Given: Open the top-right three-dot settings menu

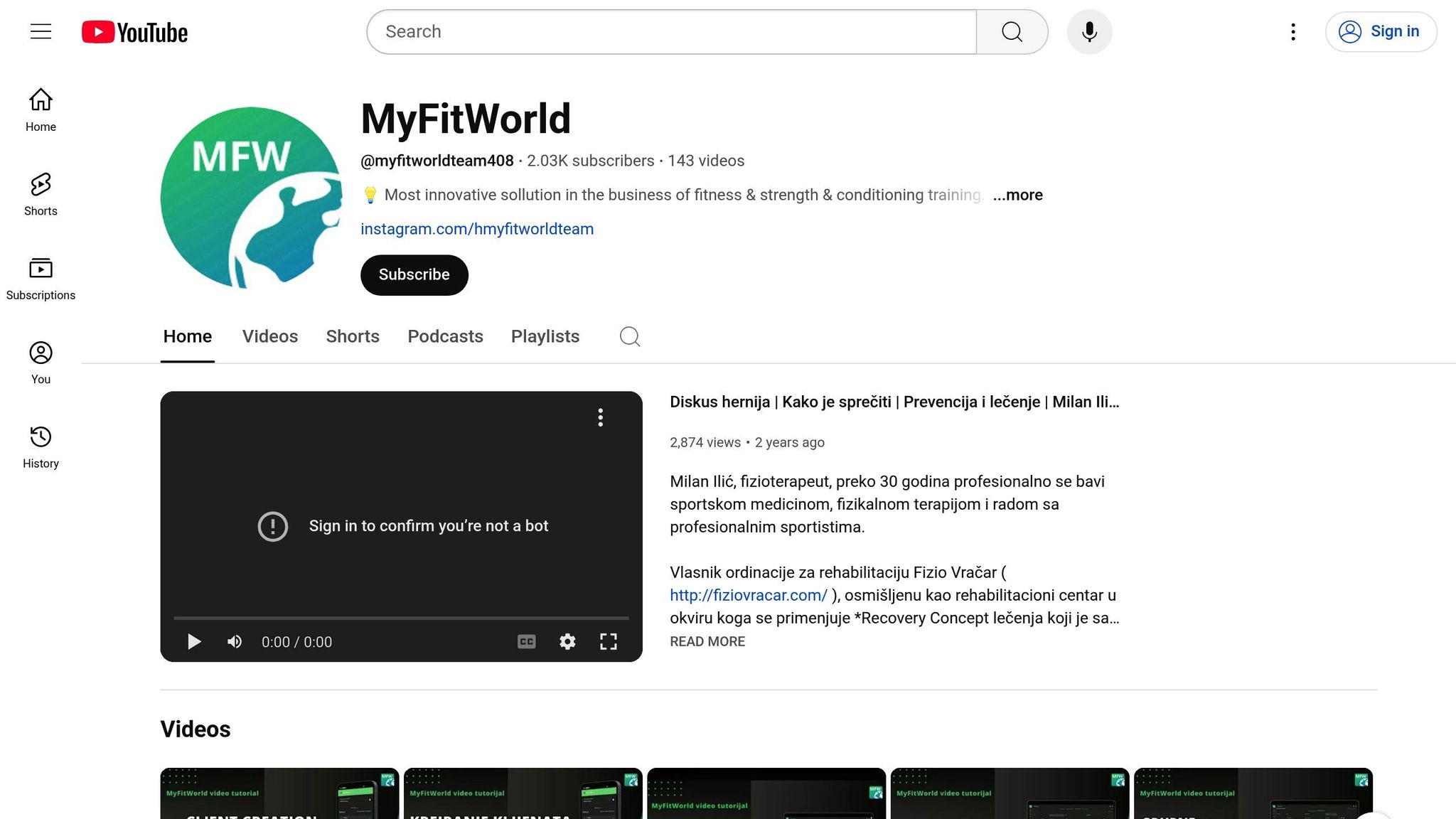Looking at the screenshot, I should click(1292, 32).
